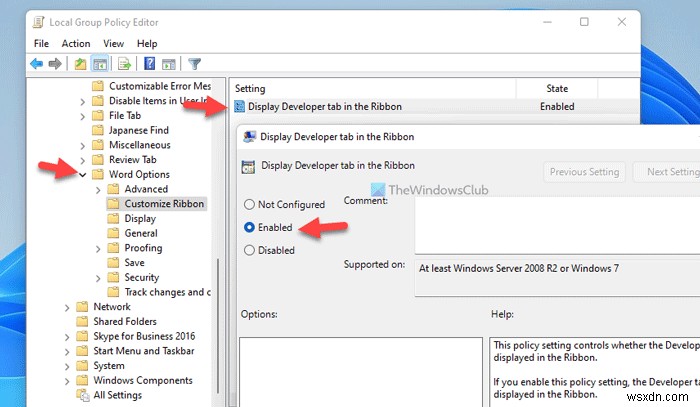Open the Help menu
This screenshot has width=700, height=407.
[147, 44]
